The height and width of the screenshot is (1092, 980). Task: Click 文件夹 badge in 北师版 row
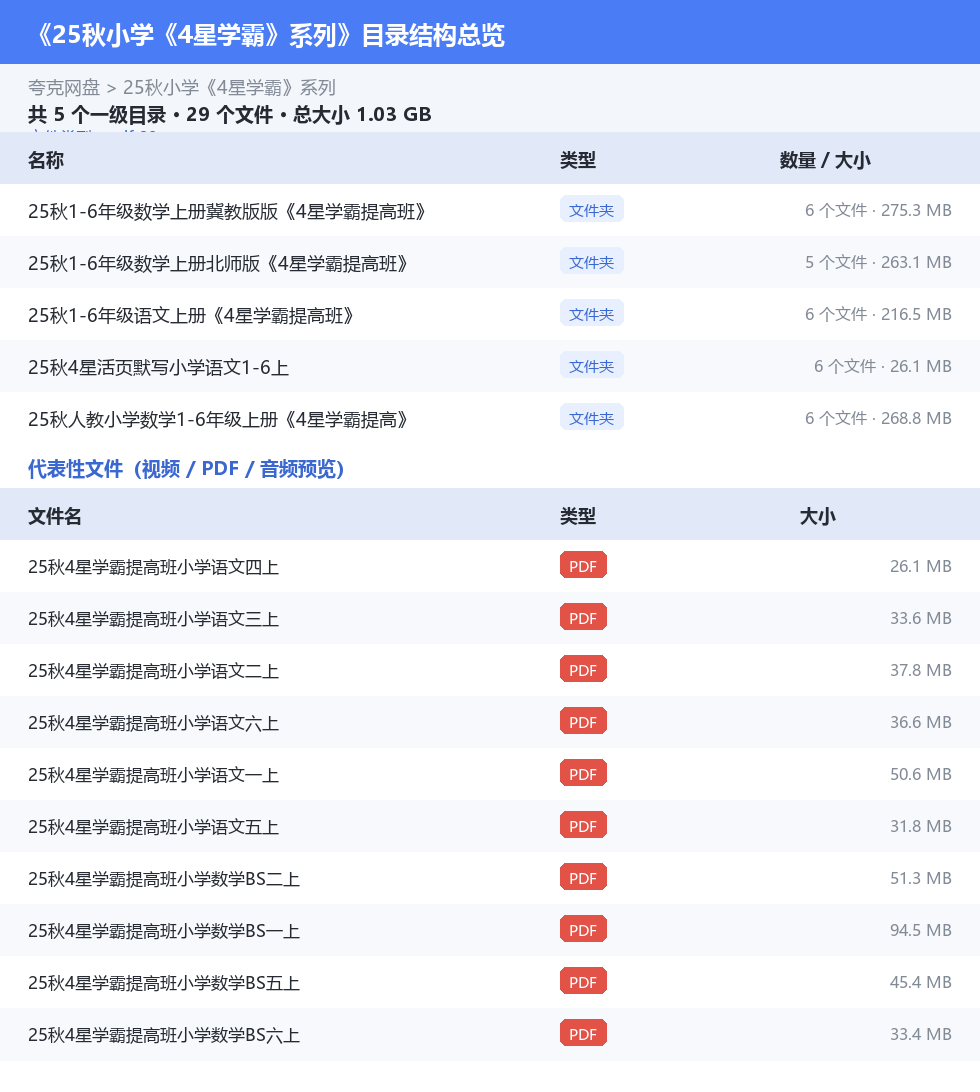pyautogui.click(x=591, y=262)
